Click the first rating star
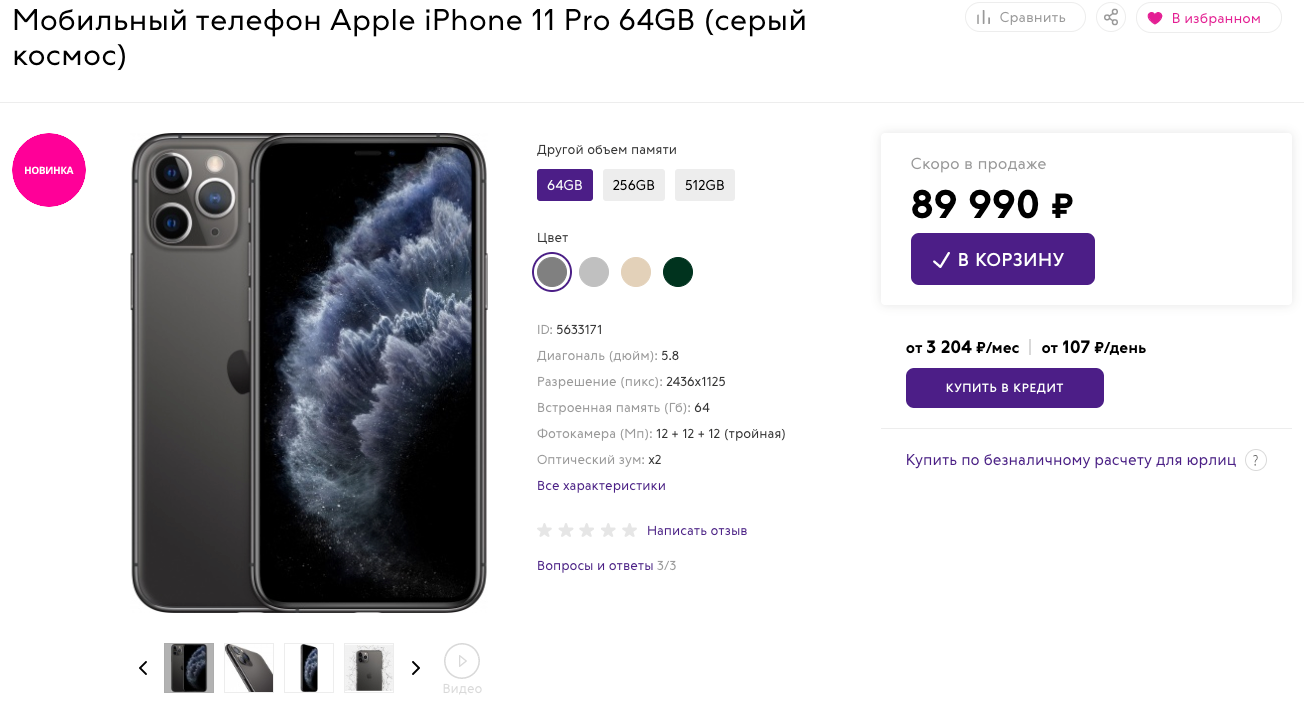The image size is (1304, 715). (x=545, y=530)
